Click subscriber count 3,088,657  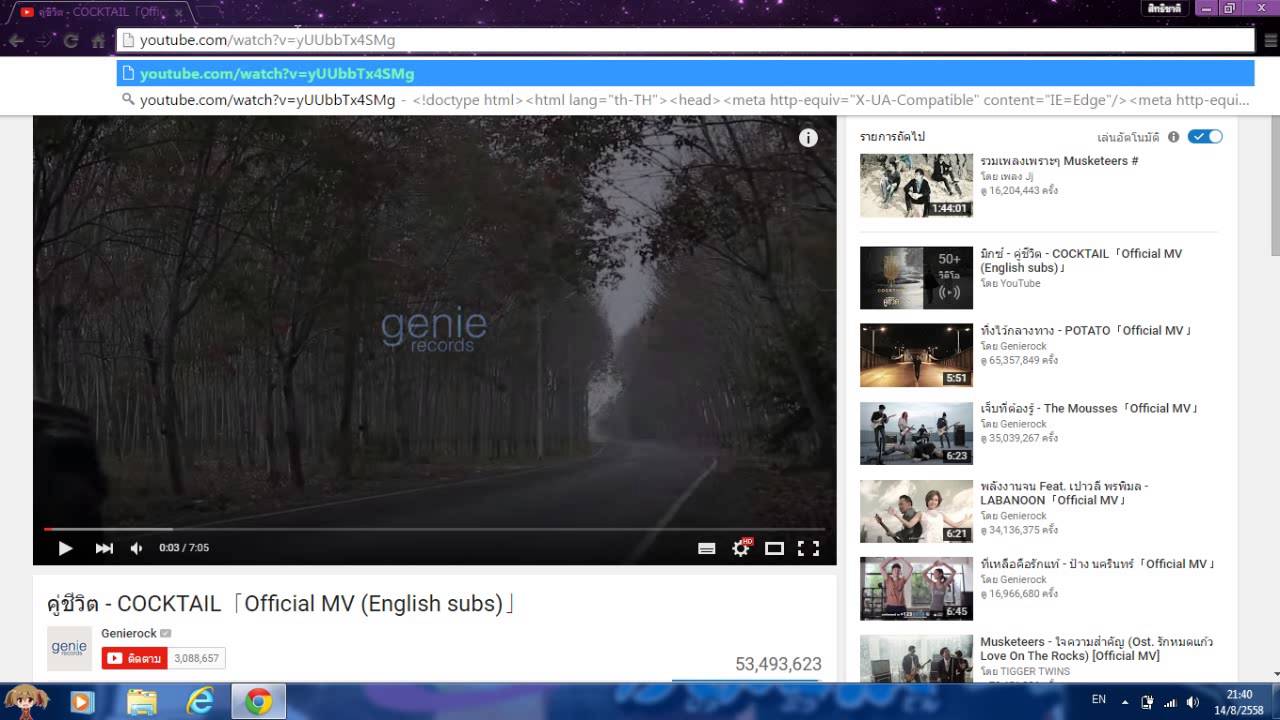[196, 659]
